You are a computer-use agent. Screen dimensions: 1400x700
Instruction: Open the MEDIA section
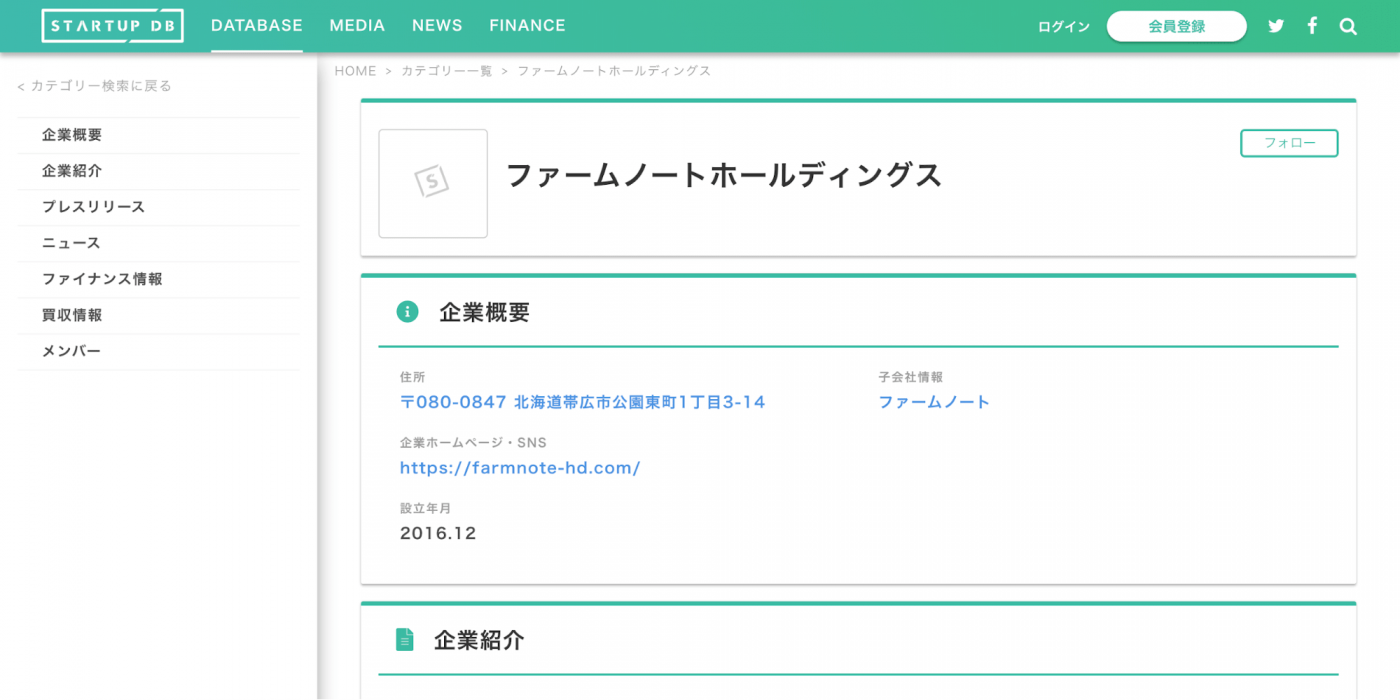click(x=357, y=25)
